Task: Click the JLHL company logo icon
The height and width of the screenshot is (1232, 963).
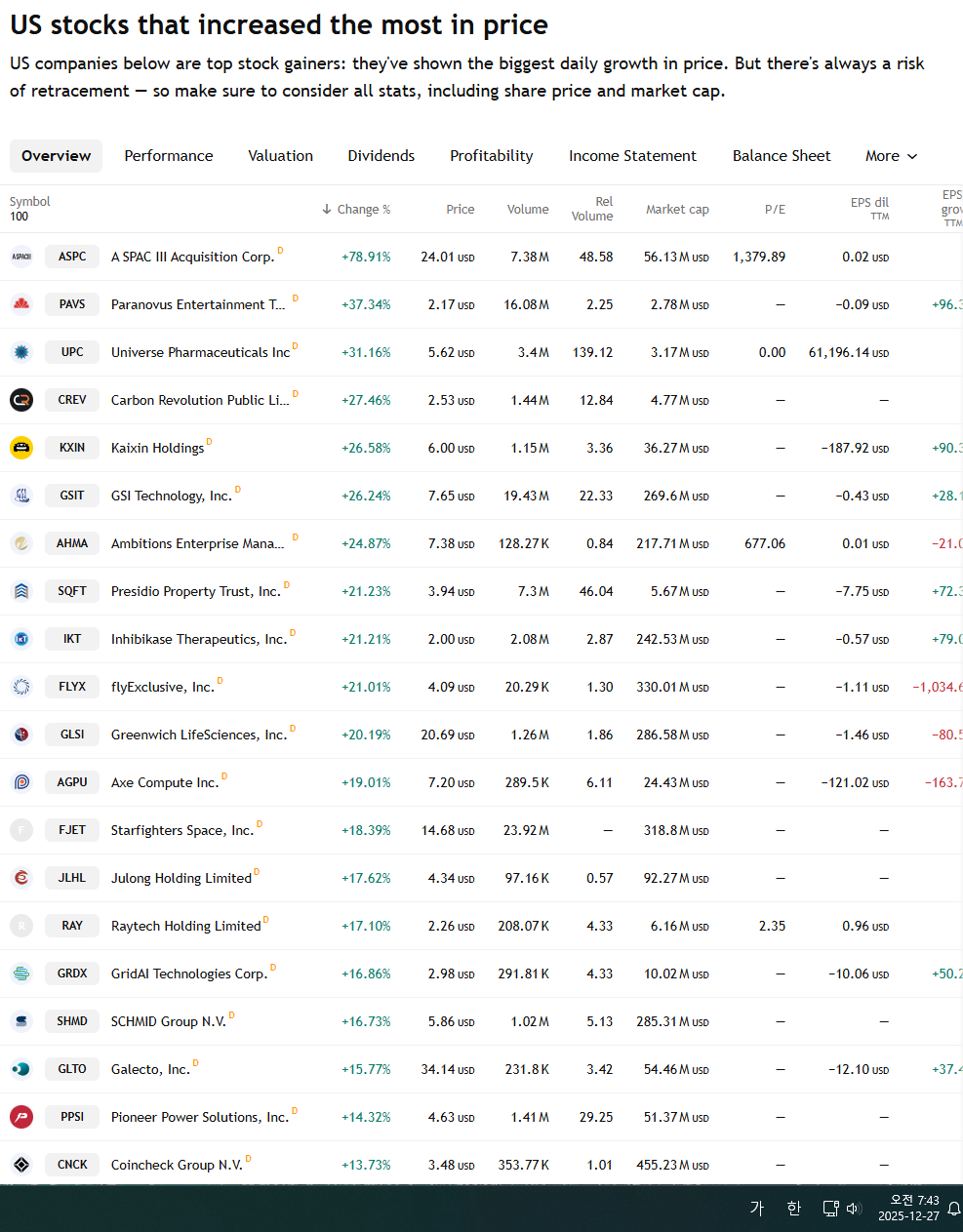Action: click(21, 878)
